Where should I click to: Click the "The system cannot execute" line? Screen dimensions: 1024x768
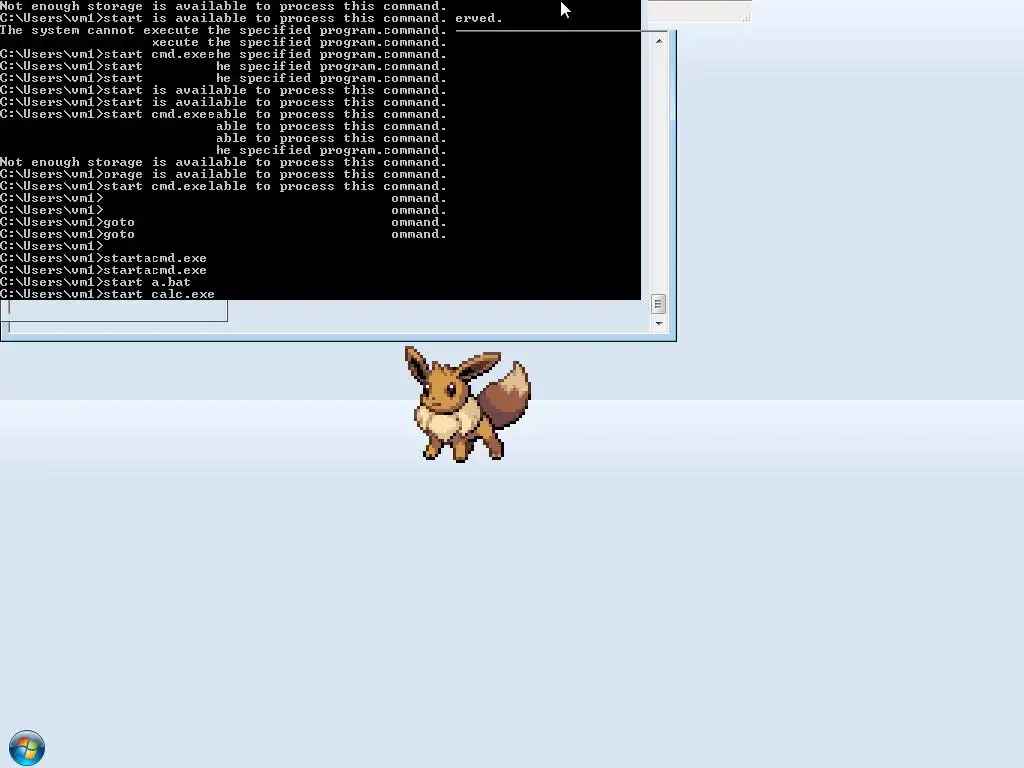click(x=223, y=30)
